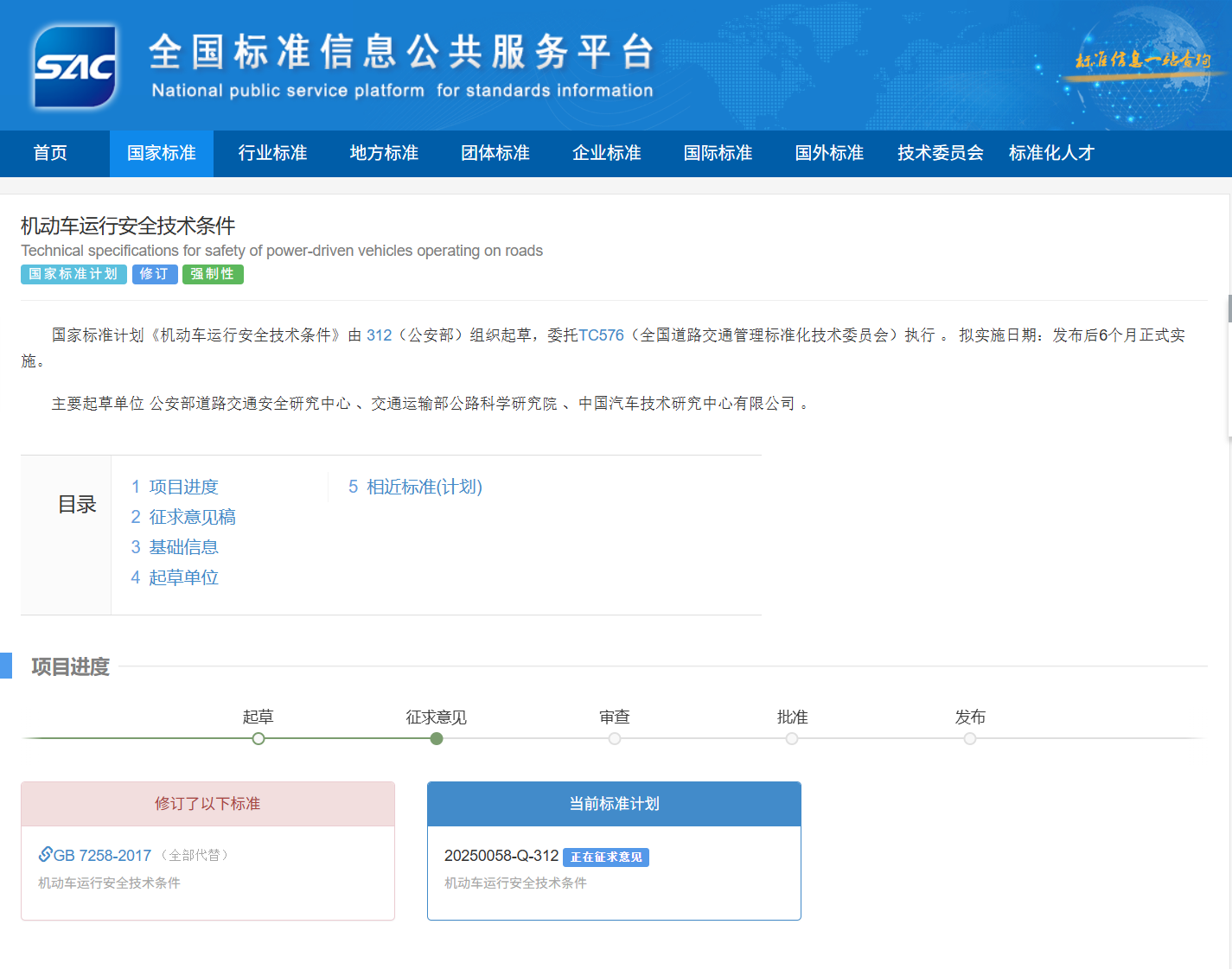Viewport: 1232px width, 969px height.
Task: Open the TC576 committee link
Action: [x=601, y=335]
